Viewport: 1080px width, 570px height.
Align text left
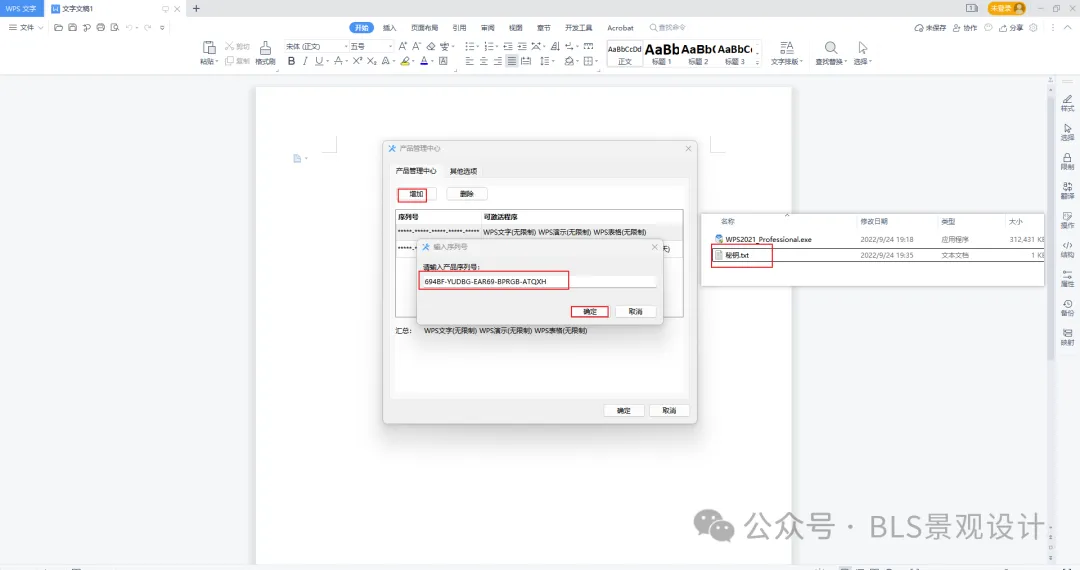[469, 61]
